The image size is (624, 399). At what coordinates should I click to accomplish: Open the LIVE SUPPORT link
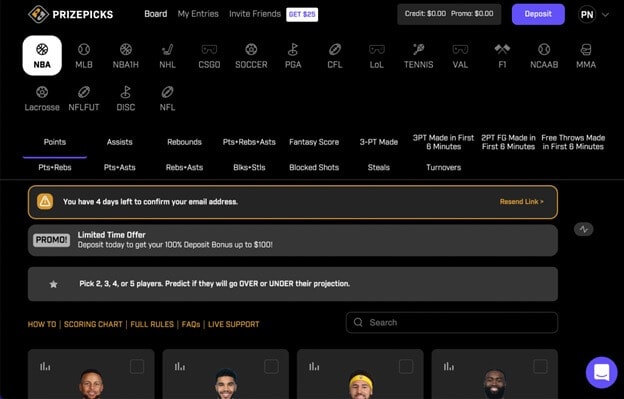tap(233, 324)
